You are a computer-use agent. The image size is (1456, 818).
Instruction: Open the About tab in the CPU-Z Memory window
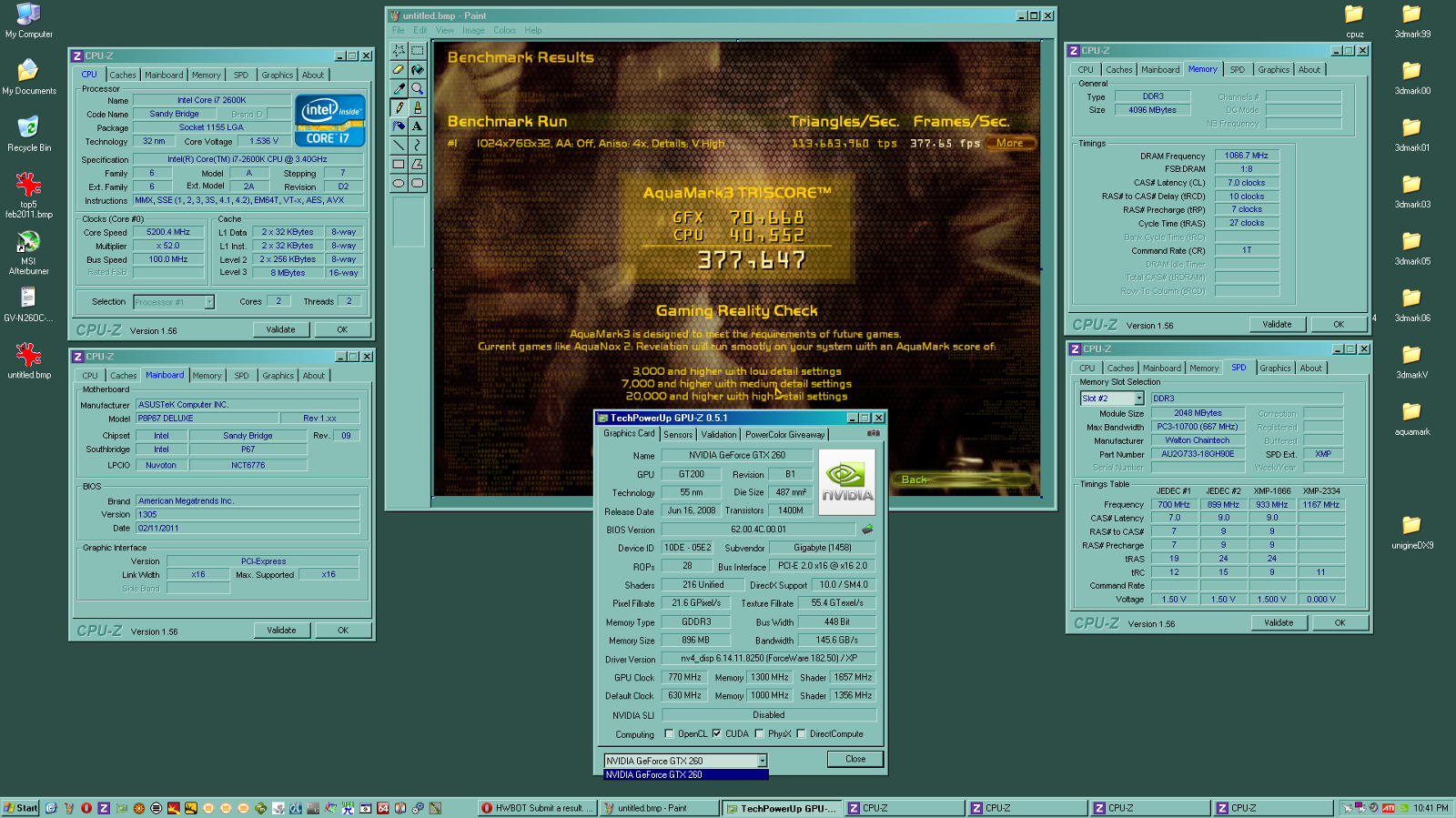pyautogui.click(x=1309, y=70)
